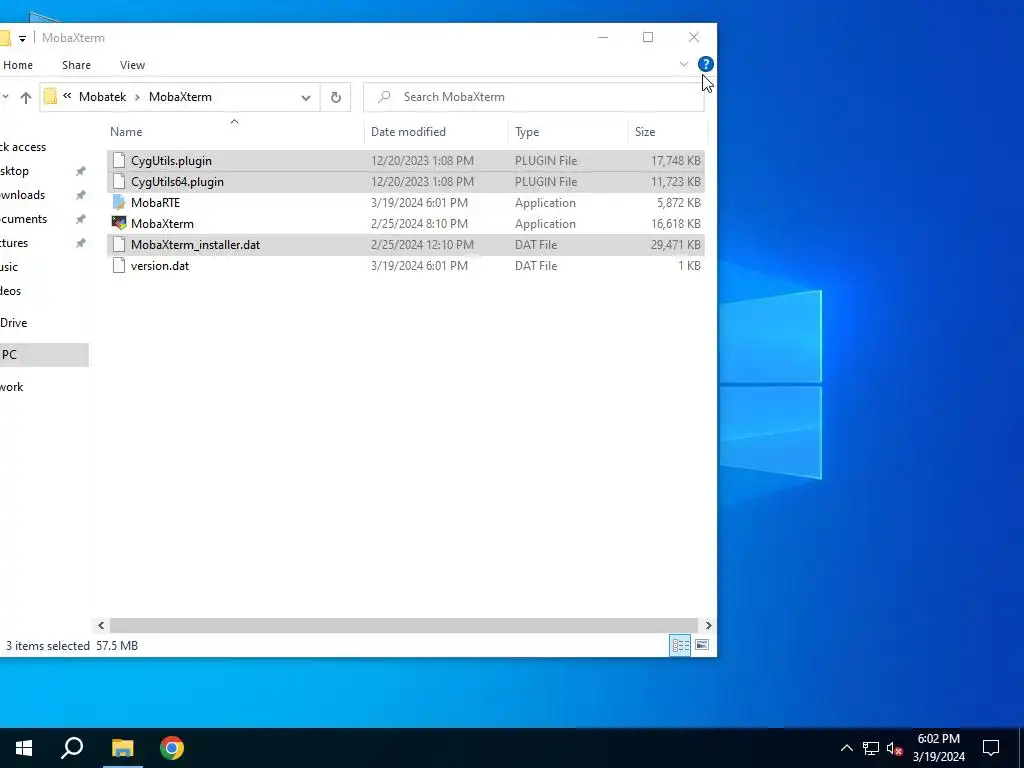Open the View ribbon tab

[133, 65]
